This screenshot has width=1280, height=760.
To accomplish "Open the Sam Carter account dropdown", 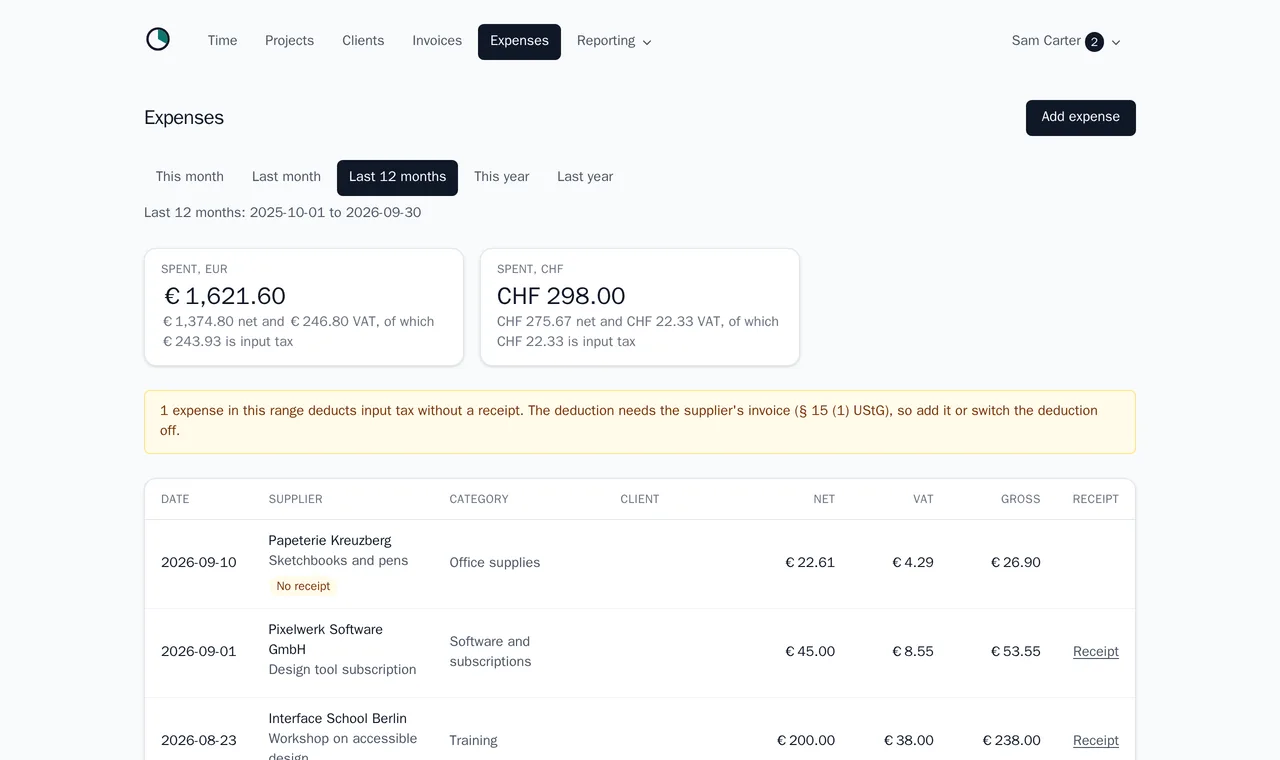I will click(x=1066, y=42).
